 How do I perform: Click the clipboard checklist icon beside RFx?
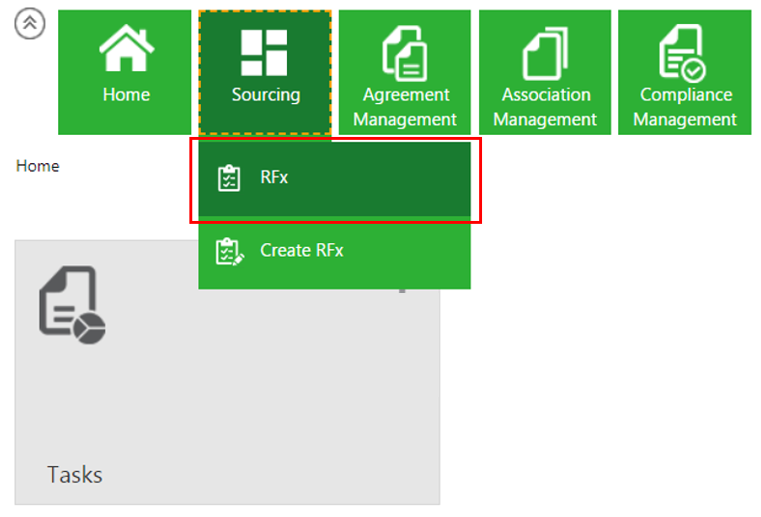pyautogui.click(x=229, y=179)
